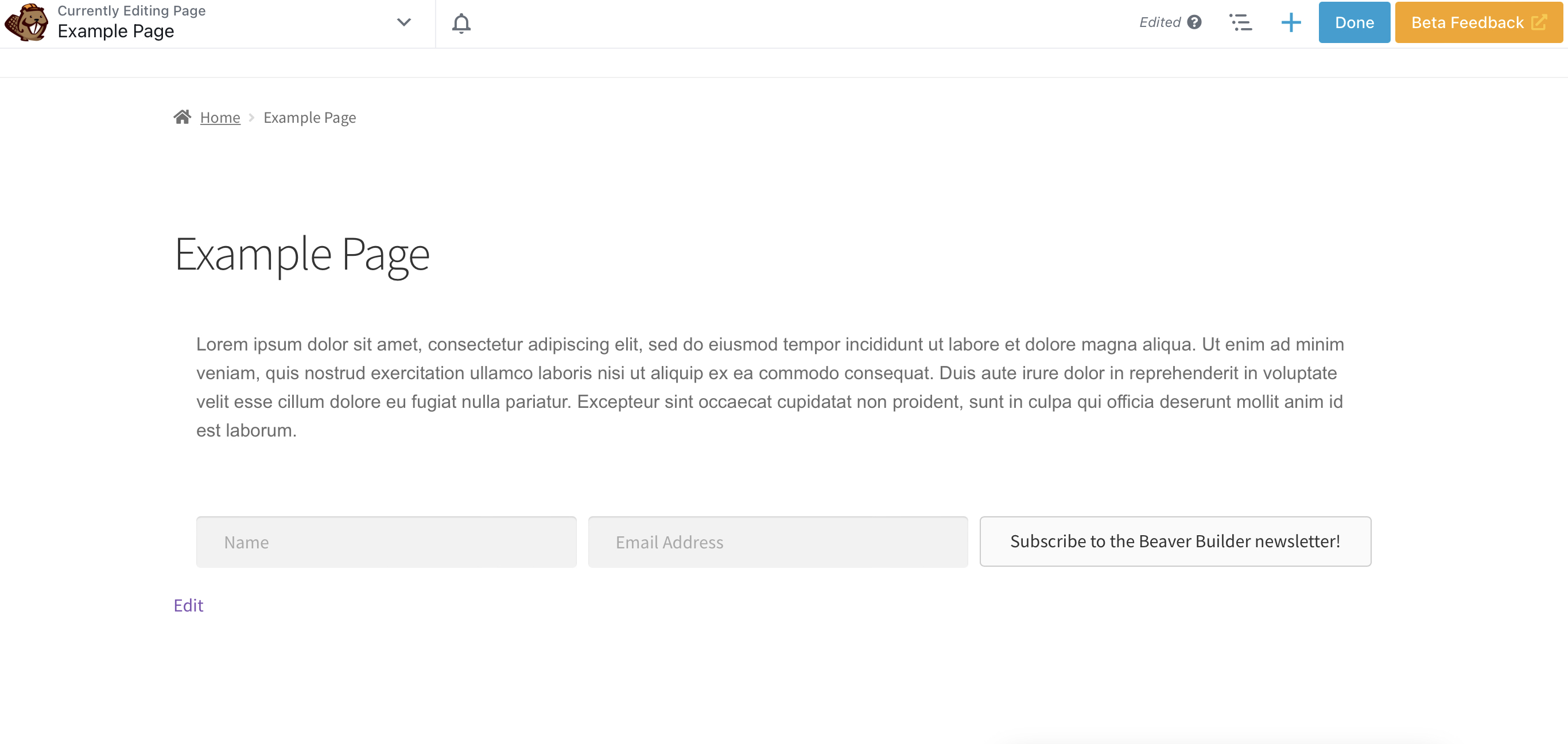Select the Lorem ipsum text module
The height and width of the screenshot is (744, 1568).
(x=770, y=387)
